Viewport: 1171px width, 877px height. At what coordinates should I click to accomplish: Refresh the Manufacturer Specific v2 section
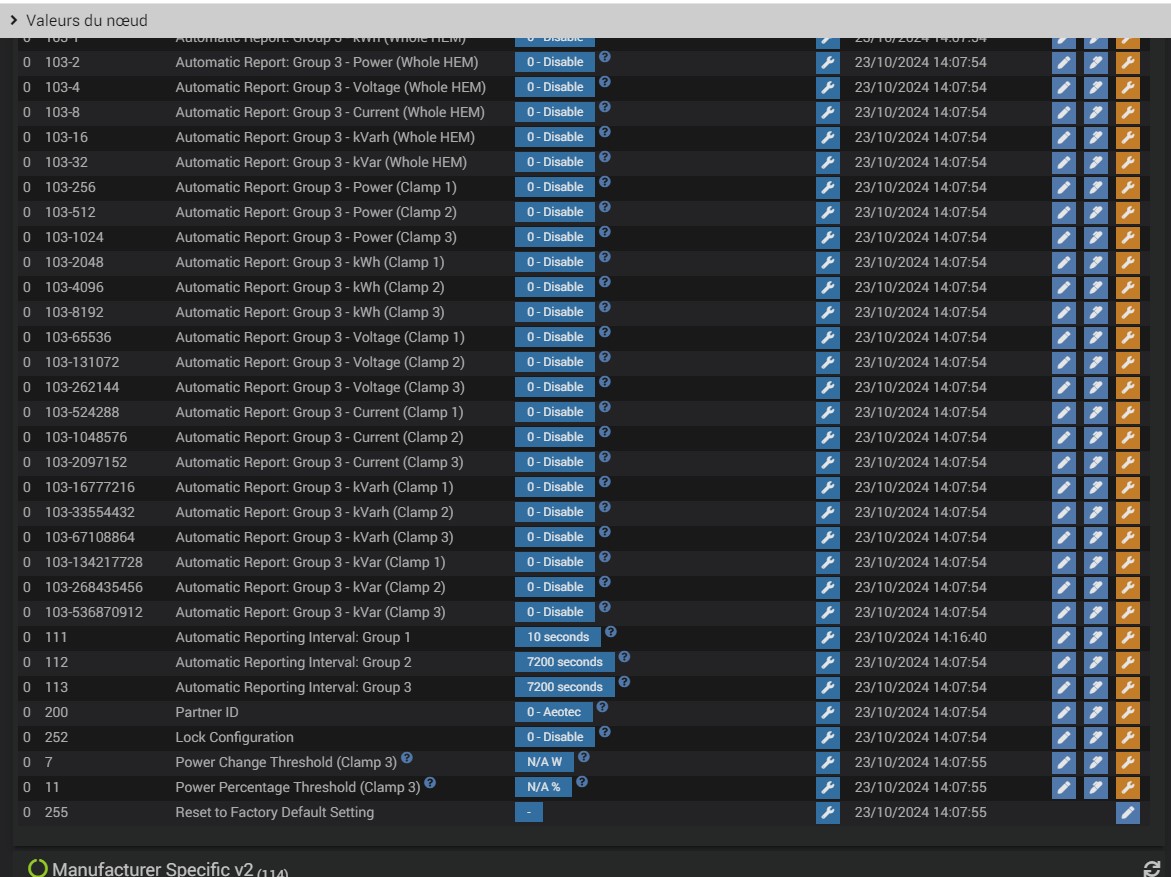[x=1151, y=868]
